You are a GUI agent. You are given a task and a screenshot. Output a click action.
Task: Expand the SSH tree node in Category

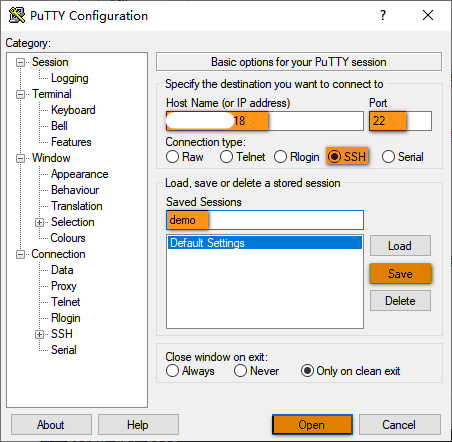[39, 334]
